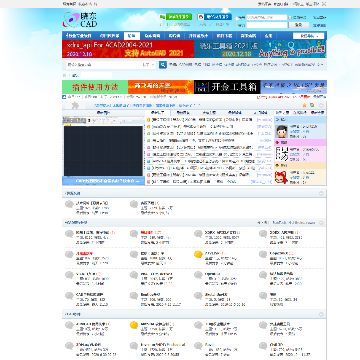Click the orange star icon in panel header

pos(304,105)
